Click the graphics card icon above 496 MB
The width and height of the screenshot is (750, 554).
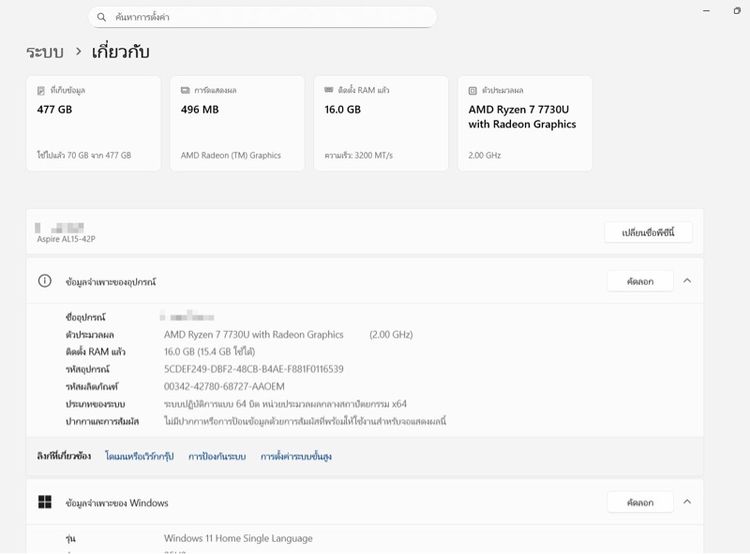click(185, 90)
